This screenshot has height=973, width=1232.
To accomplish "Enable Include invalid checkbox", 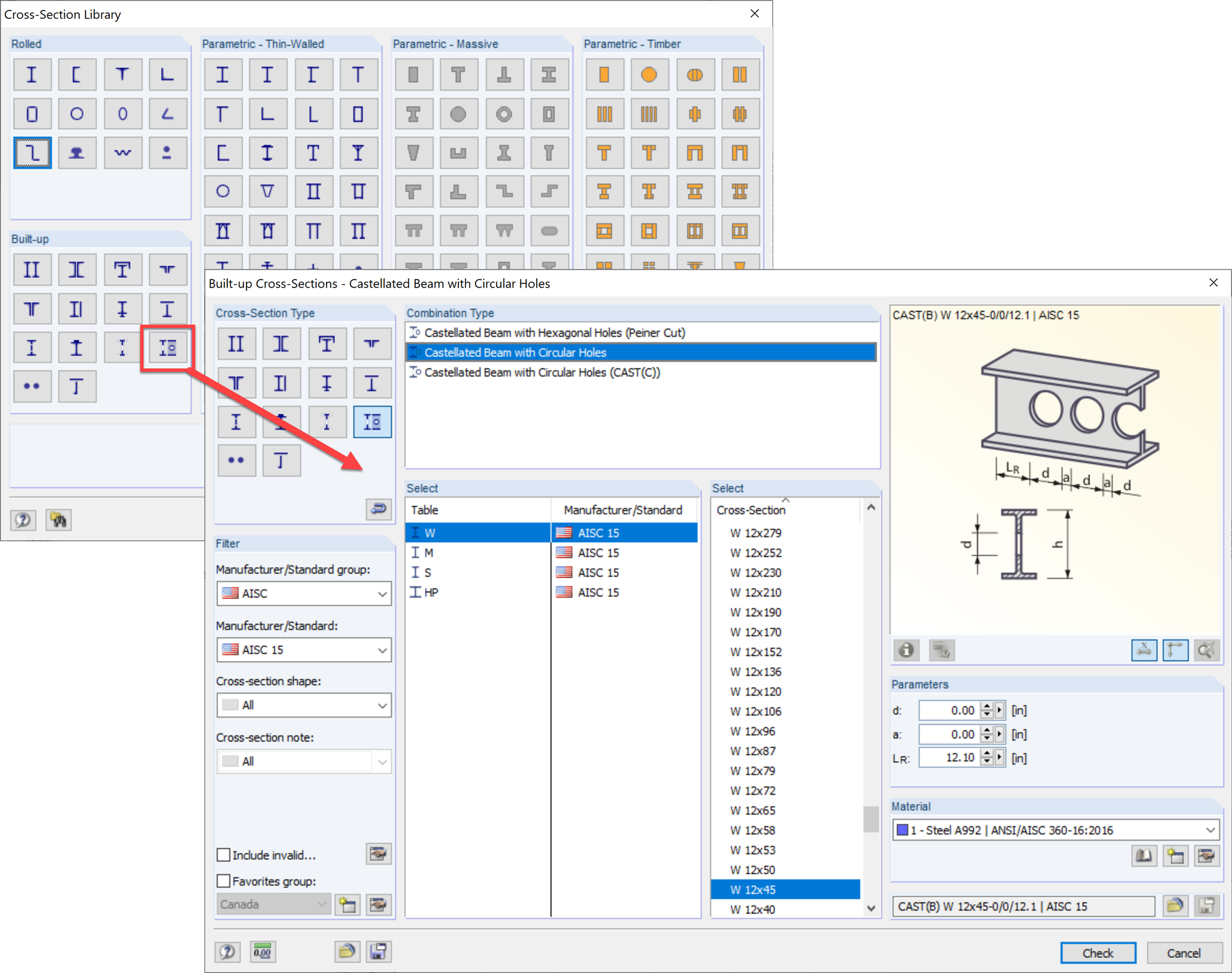I will coord(223,855).
